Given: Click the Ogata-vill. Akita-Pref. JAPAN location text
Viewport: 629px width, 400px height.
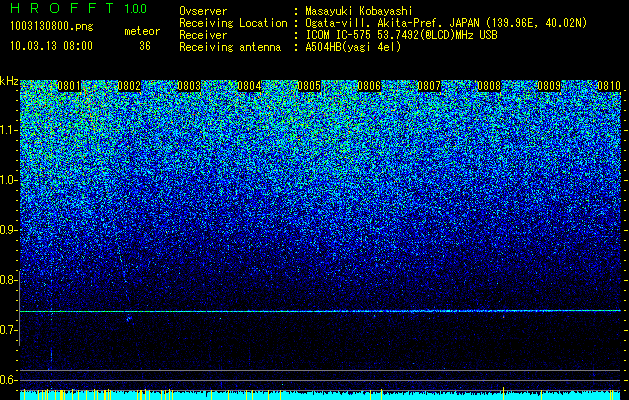Looking at the screenshot, I should (x=446, y=23).
